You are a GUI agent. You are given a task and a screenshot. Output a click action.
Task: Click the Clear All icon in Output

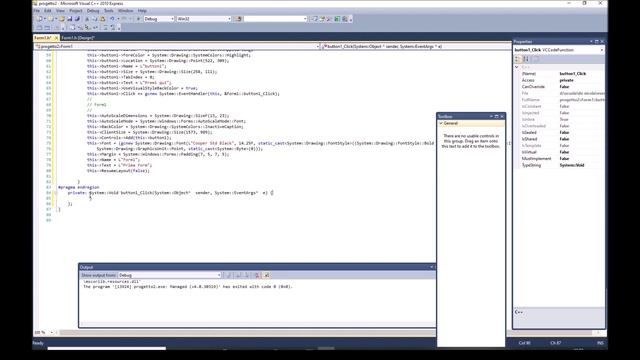click(257, 276)
